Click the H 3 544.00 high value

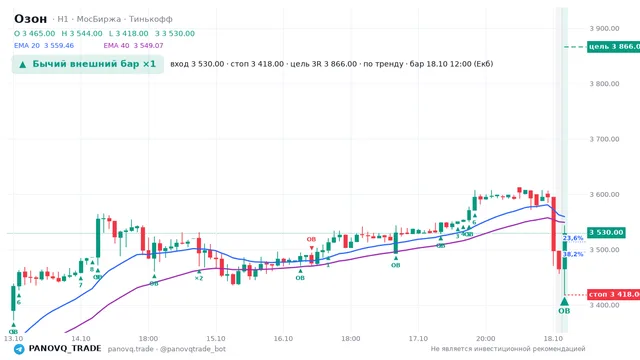point(82,33)
